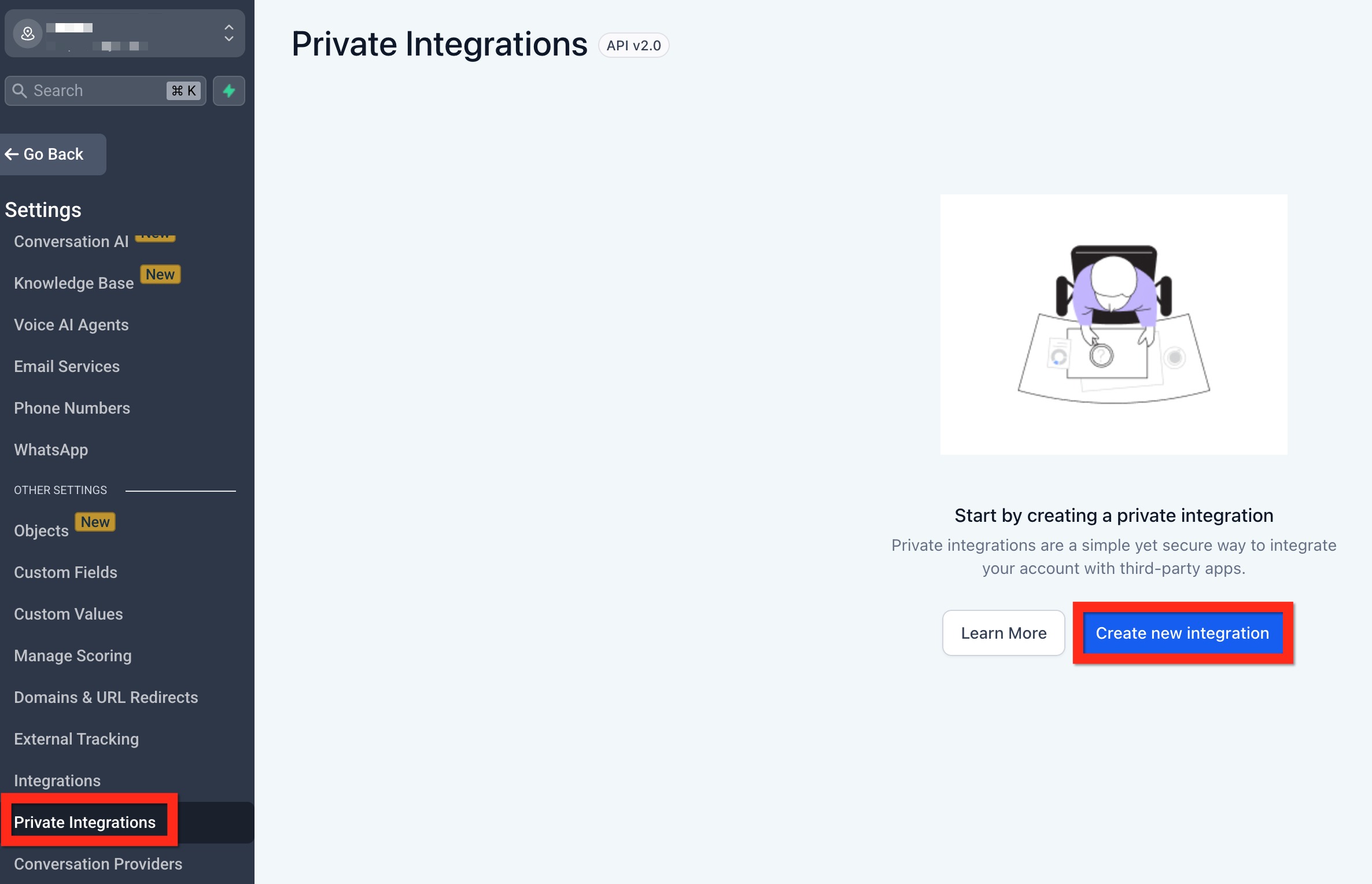Click the API v2.0 badge
Screen dimensions: 1372x884
tap(633, 46)
